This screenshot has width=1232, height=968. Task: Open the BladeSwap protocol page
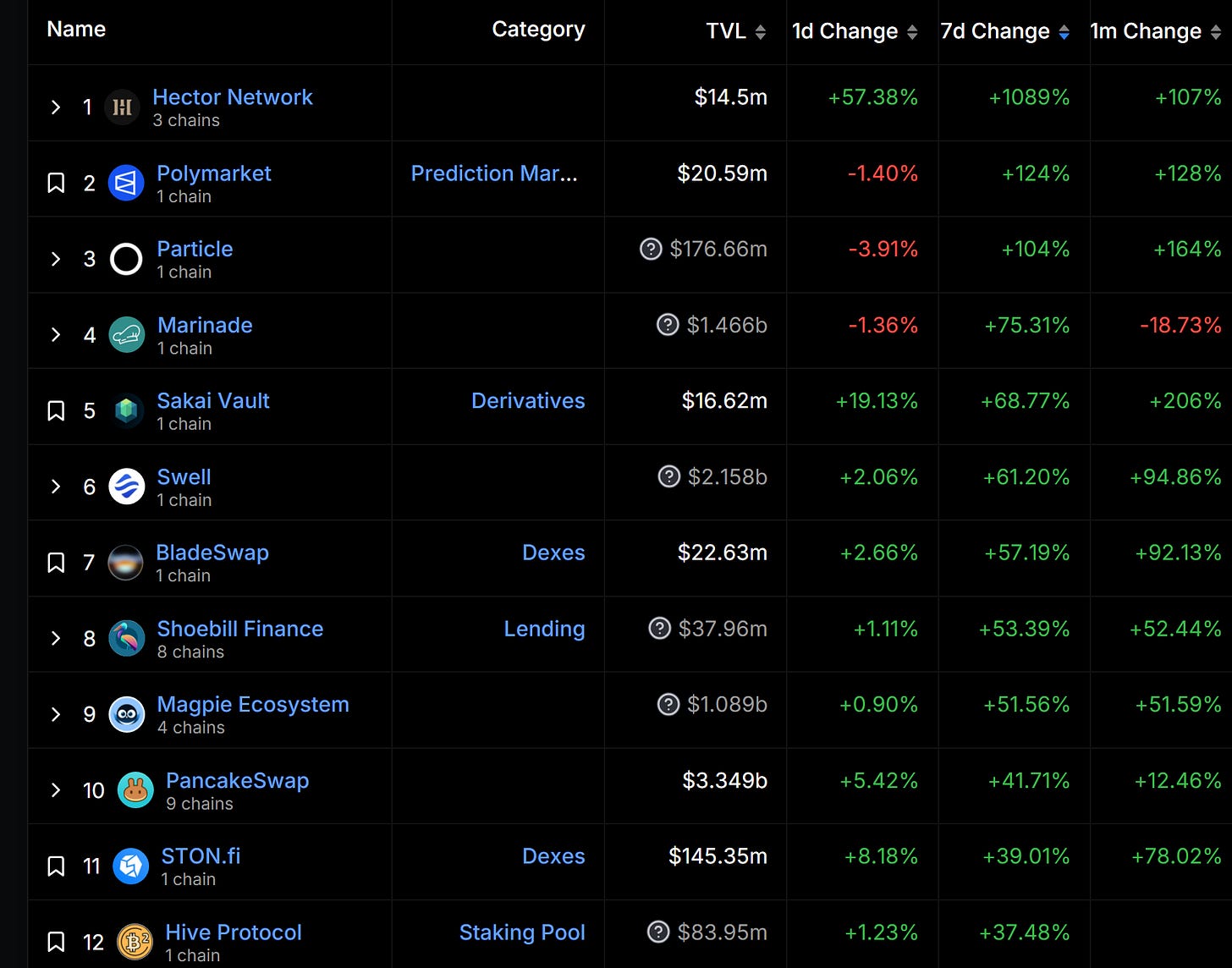tap(212, 553)
